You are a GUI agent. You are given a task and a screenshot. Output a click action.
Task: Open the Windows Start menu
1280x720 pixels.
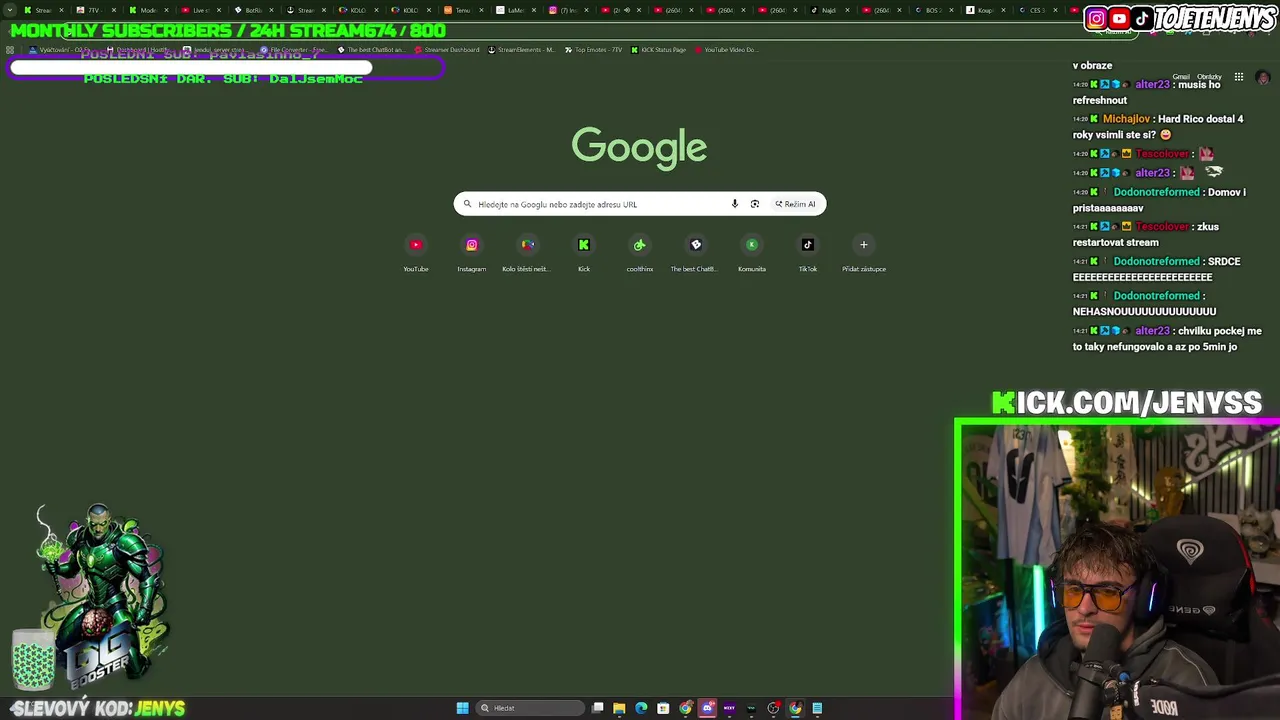[462, 708]
